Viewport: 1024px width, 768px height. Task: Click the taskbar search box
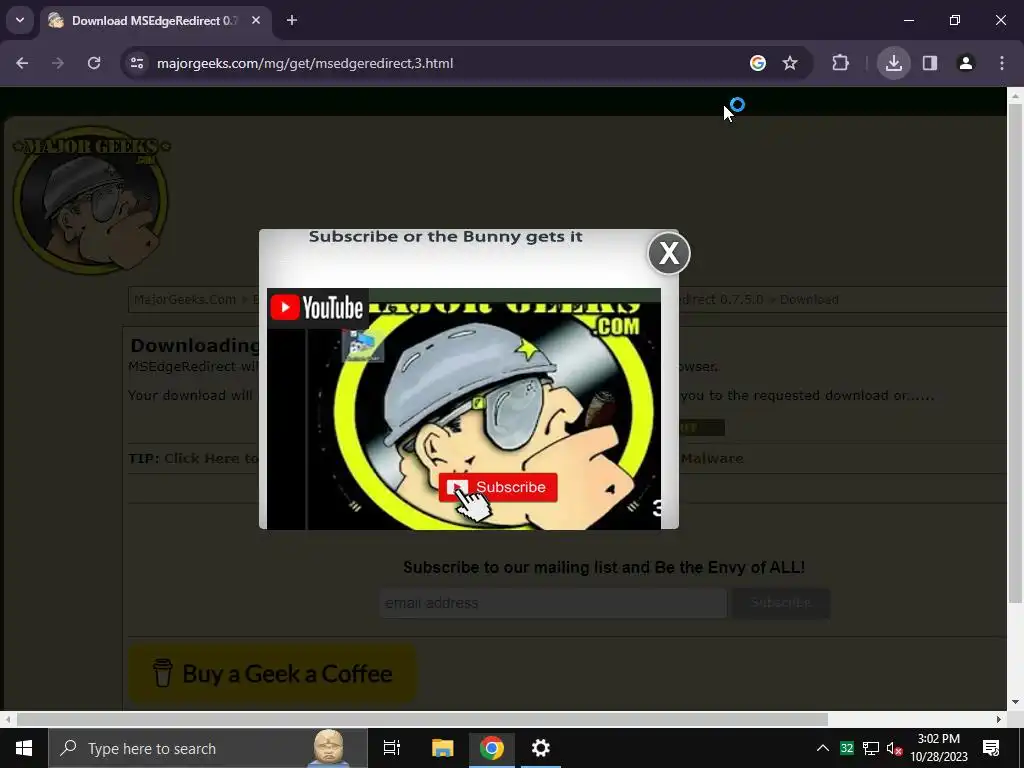(x=208, y=748)
